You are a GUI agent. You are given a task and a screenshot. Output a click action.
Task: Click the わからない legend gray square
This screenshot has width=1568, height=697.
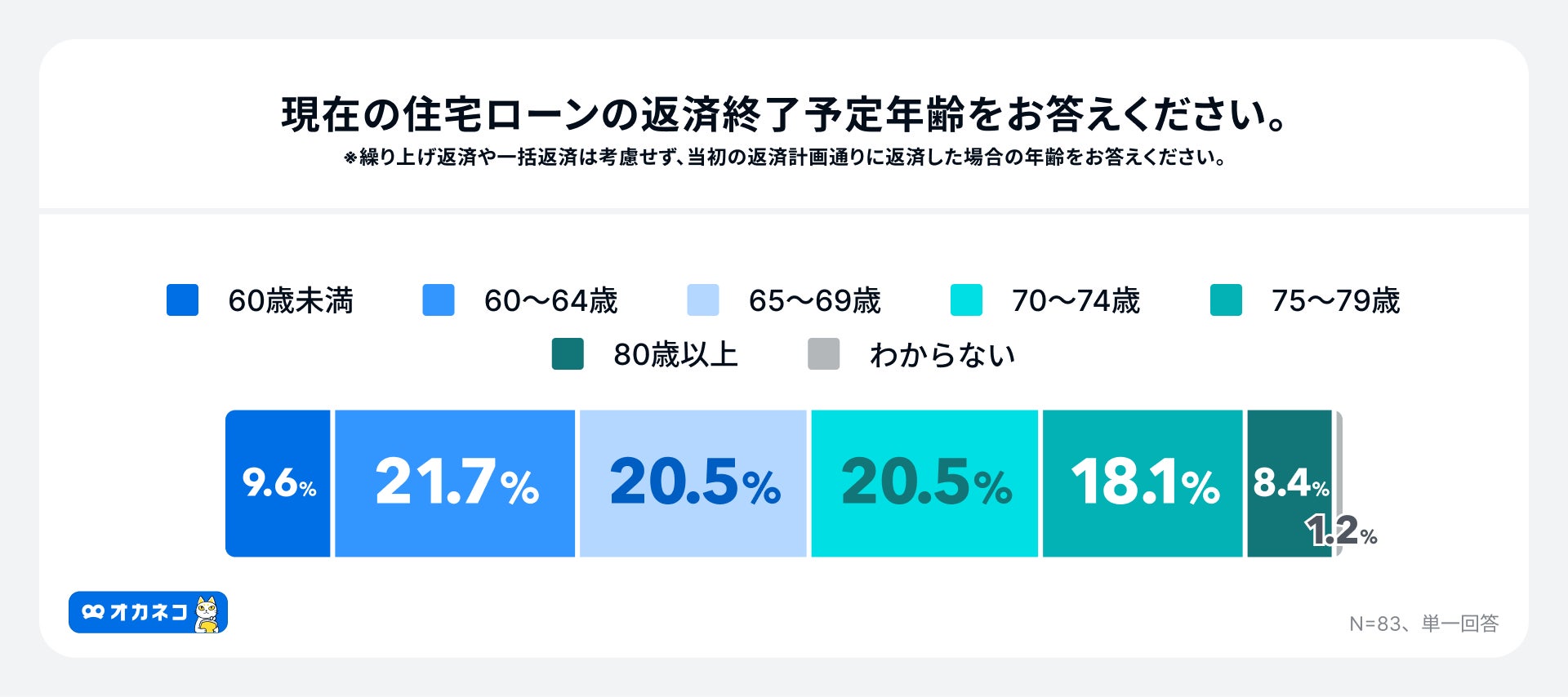pos(823,354)
